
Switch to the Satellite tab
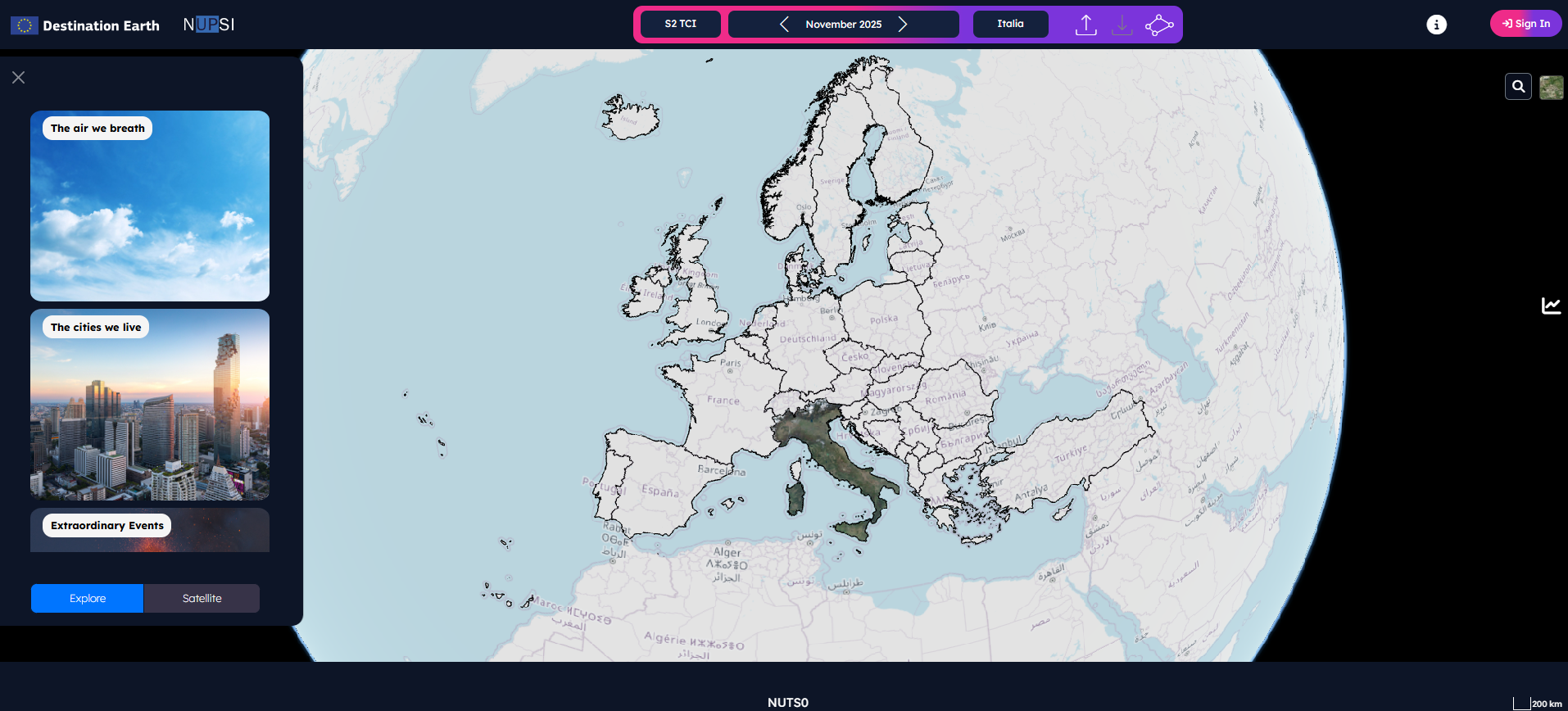pyautogui.click(x=202, y=598)
